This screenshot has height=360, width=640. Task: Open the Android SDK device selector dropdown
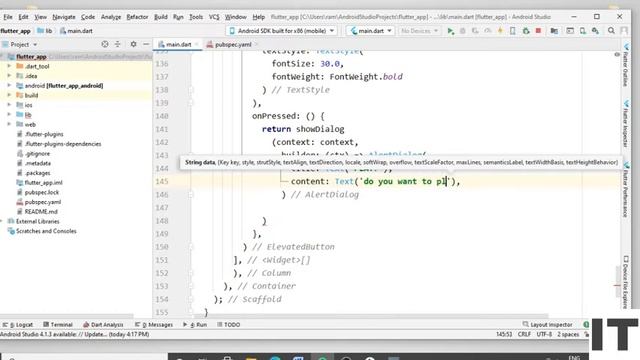(282, 31)
